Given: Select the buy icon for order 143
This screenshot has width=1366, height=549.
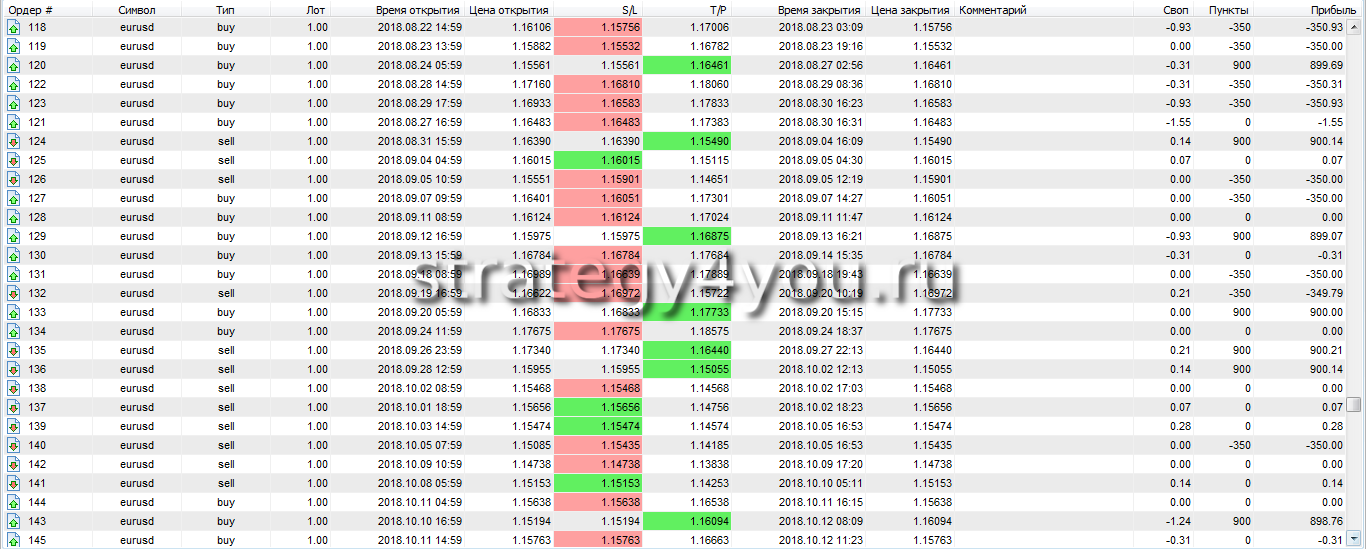Looking at the screenshot, I should [13, 521].
